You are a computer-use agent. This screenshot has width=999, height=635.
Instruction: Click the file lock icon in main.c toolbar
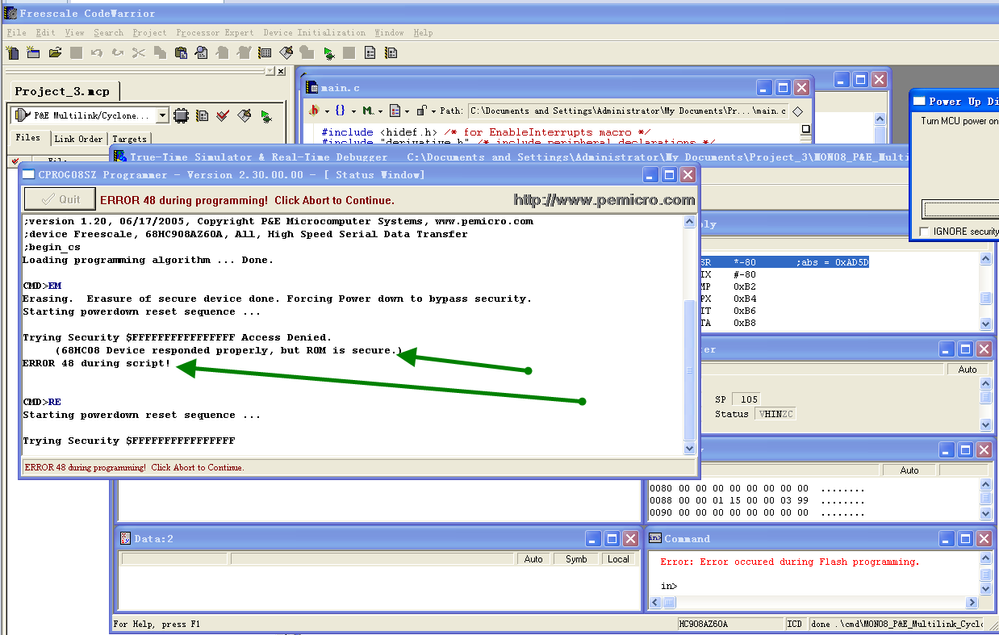[421, 111]
